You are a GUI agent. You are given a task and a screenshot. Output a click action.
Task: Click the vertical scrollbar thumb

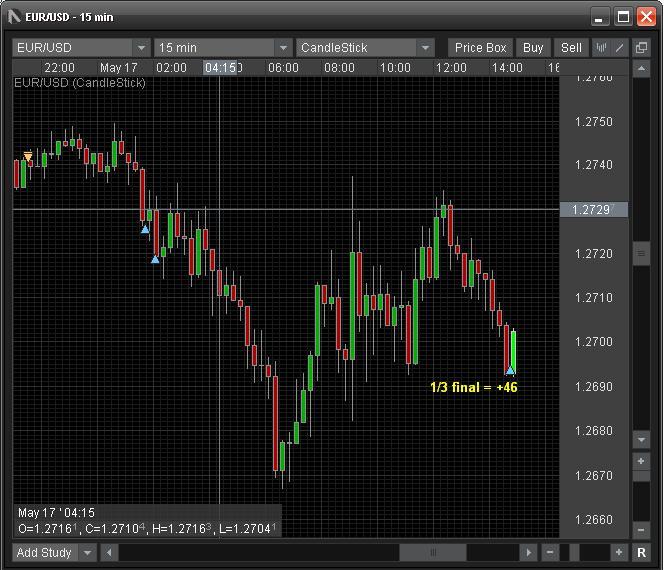(642, 254)
